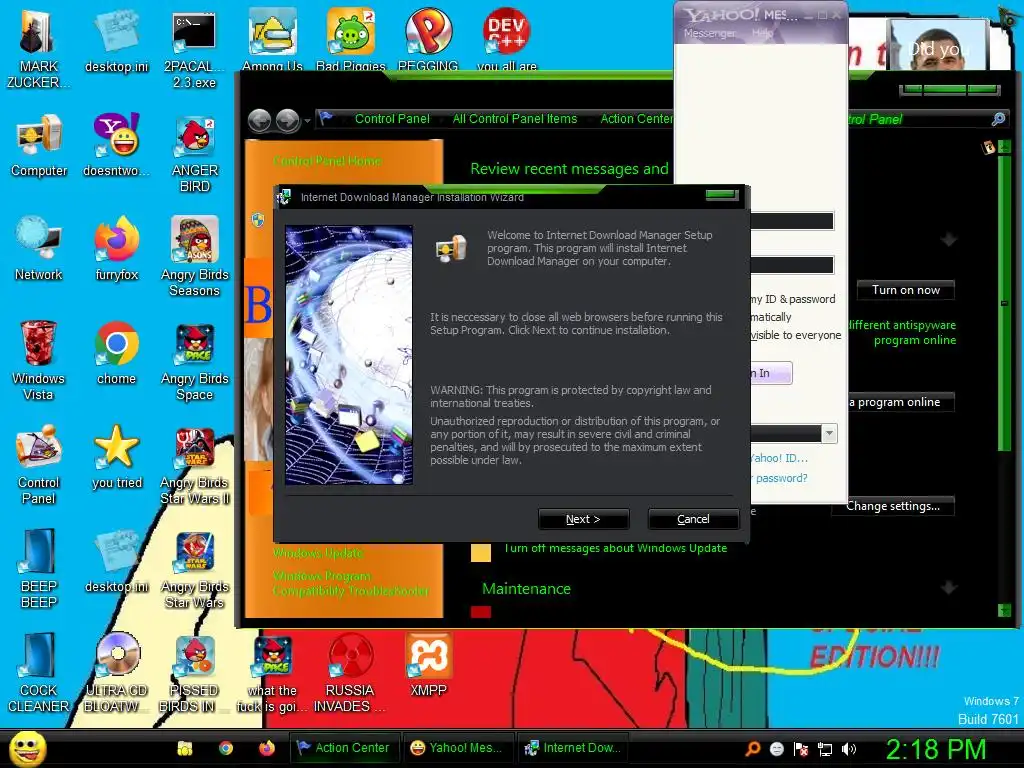Expand the Maintenance section chevron
This screenshot has height=768, width=1024.
point(949,588)
